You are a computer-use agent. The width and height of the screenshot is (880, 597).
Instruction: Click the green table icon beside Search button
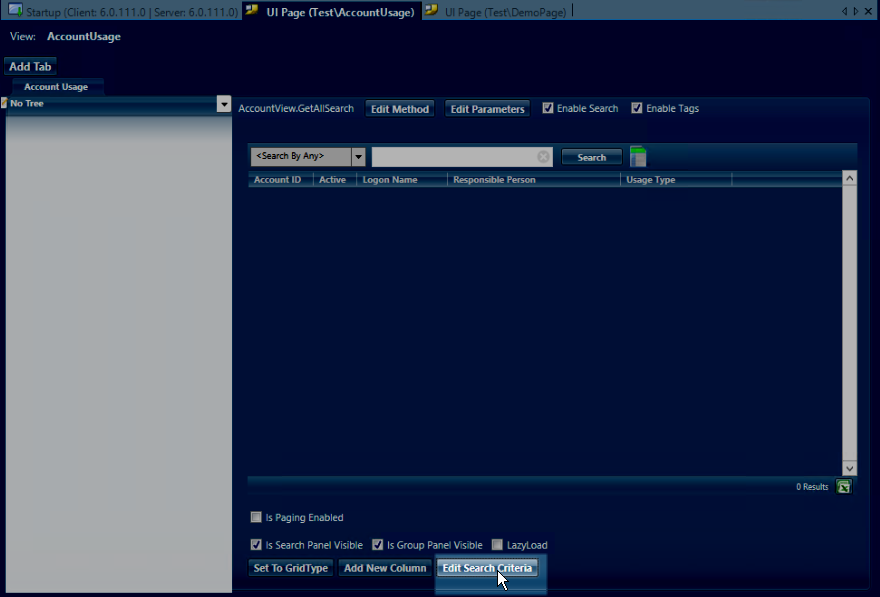[637, 156]
